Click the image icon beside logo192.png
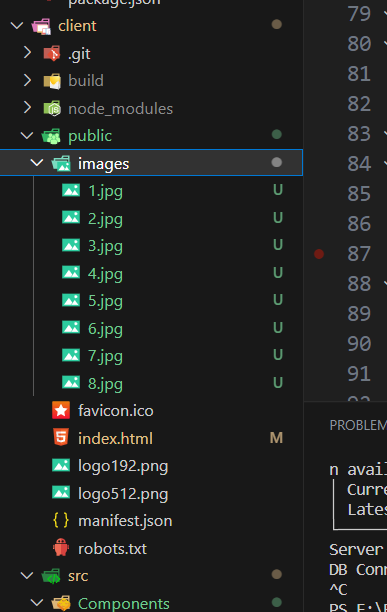This screenshot has width=387, height=612. pos(61,465)
